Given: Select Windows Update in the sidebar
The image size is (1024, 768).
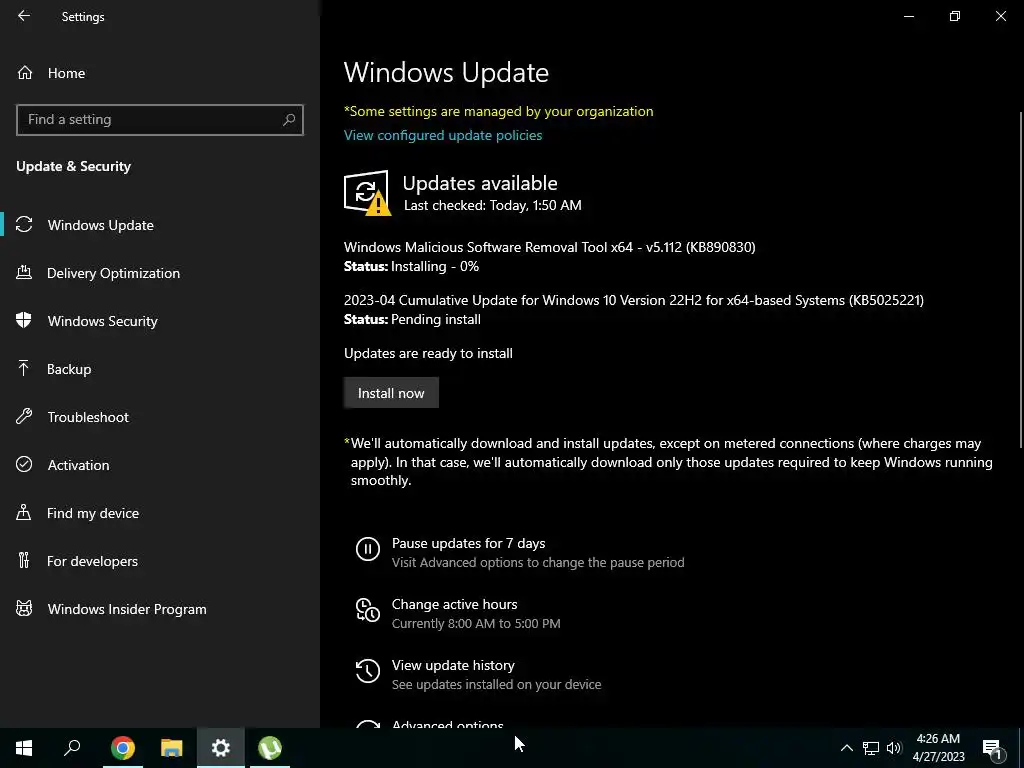Looking at the screenshot, I should 160,225.
